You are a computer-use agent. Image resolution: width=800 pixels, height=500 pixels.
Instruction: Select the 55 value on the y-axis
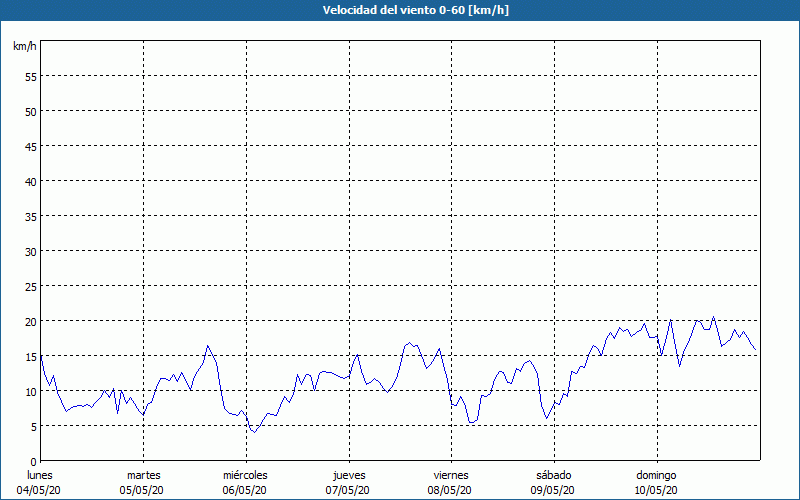(x=31, y=77)
